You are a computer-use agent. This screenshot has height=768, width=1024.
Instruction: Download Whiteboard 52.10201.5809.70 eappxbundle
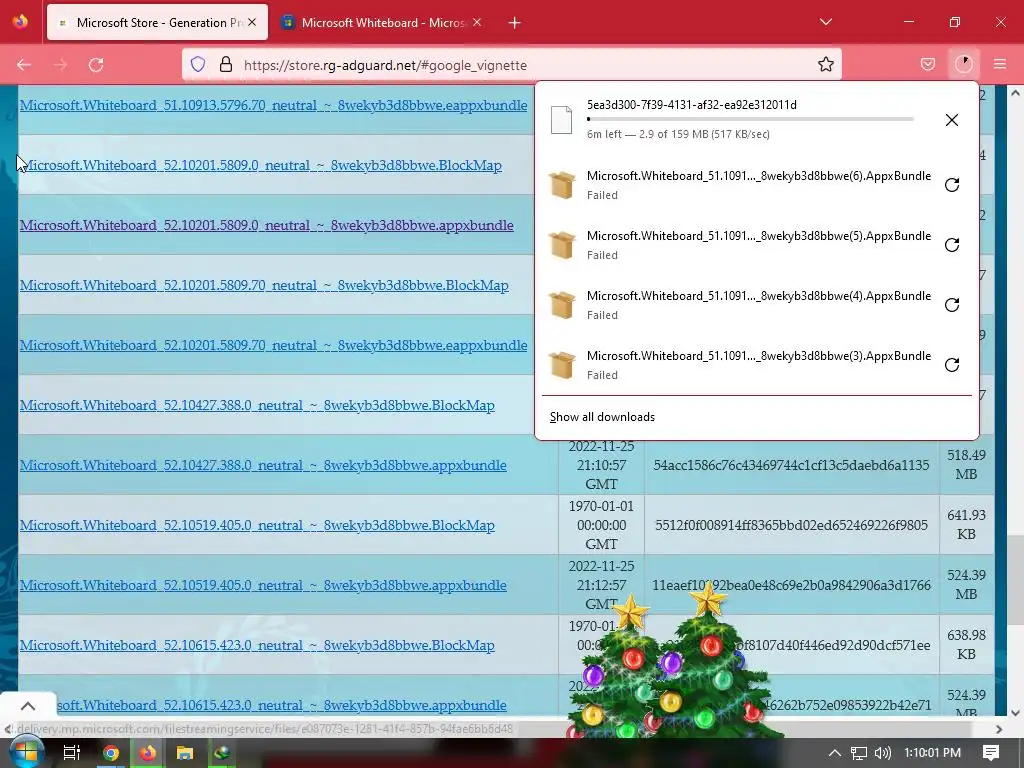pyautogui.click(x=273, y=345)
